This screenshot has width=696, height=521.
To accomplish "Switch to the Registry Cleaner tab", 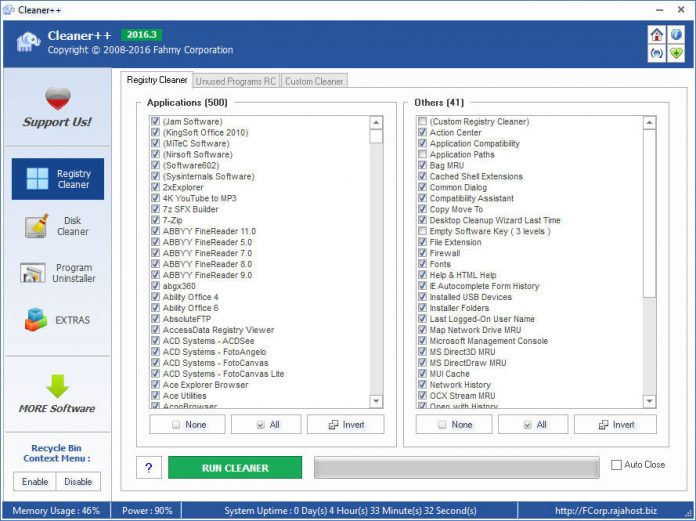I will (x=157, y=80).
